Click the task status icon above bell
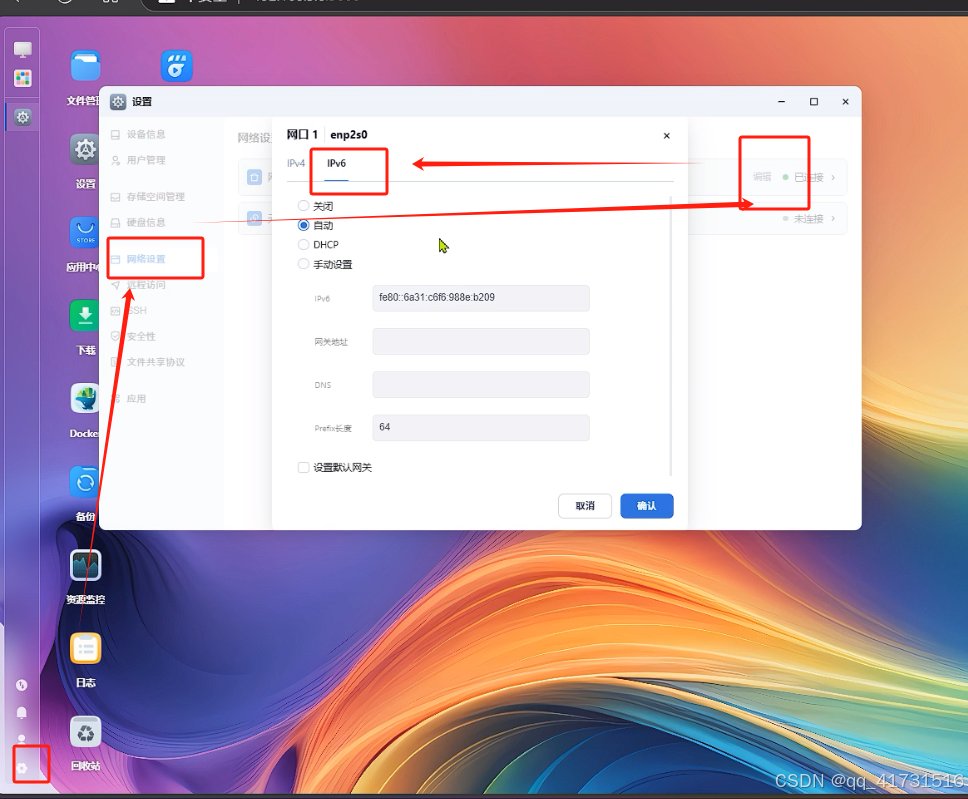 [22, 685]
